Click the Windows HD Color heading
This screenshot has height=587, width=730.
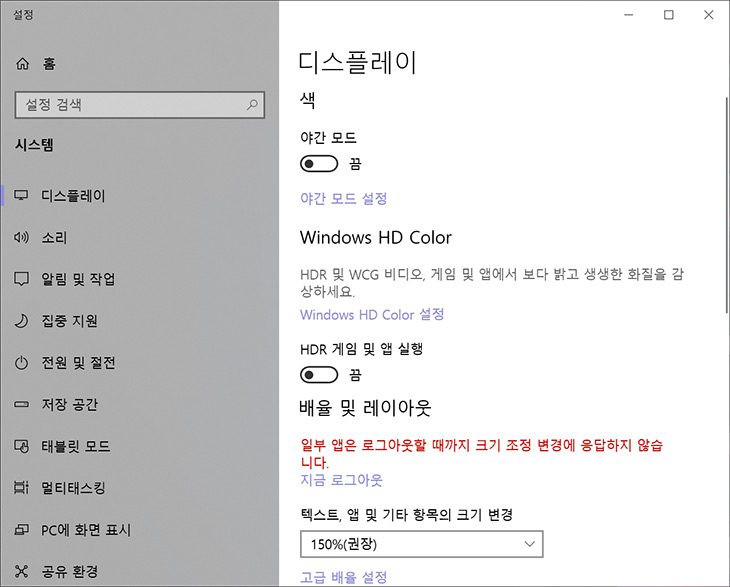[376, 237]
